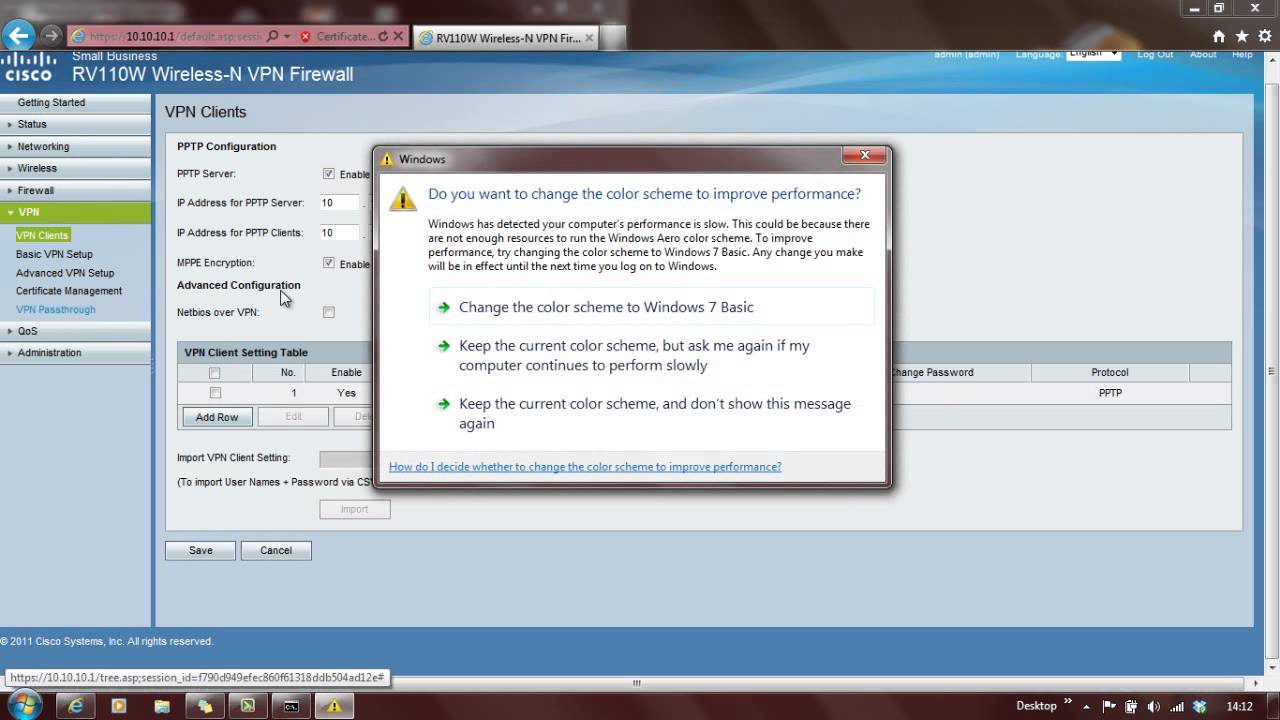The image size is (1280, 720).
Task: Open Advanced VPN Setup page
Action: (x=65, y=273)
